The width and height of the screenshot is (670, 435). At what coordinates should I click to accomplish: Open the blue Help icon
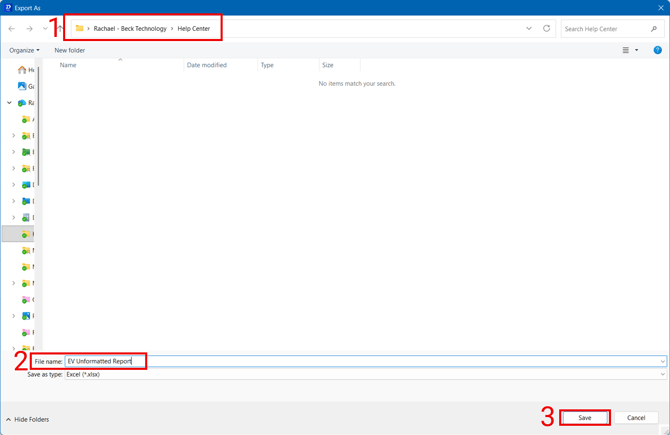pos(658,50)
